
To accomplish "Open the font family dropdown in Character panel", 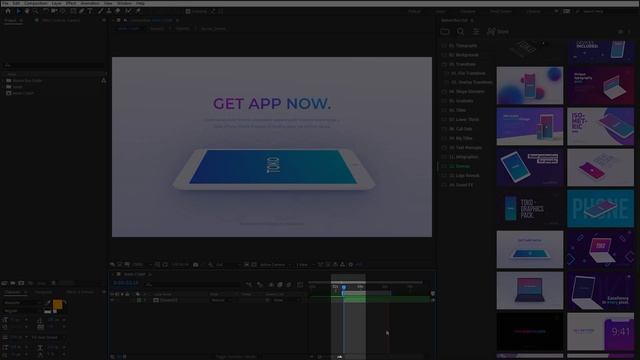I will click(23, 303).
